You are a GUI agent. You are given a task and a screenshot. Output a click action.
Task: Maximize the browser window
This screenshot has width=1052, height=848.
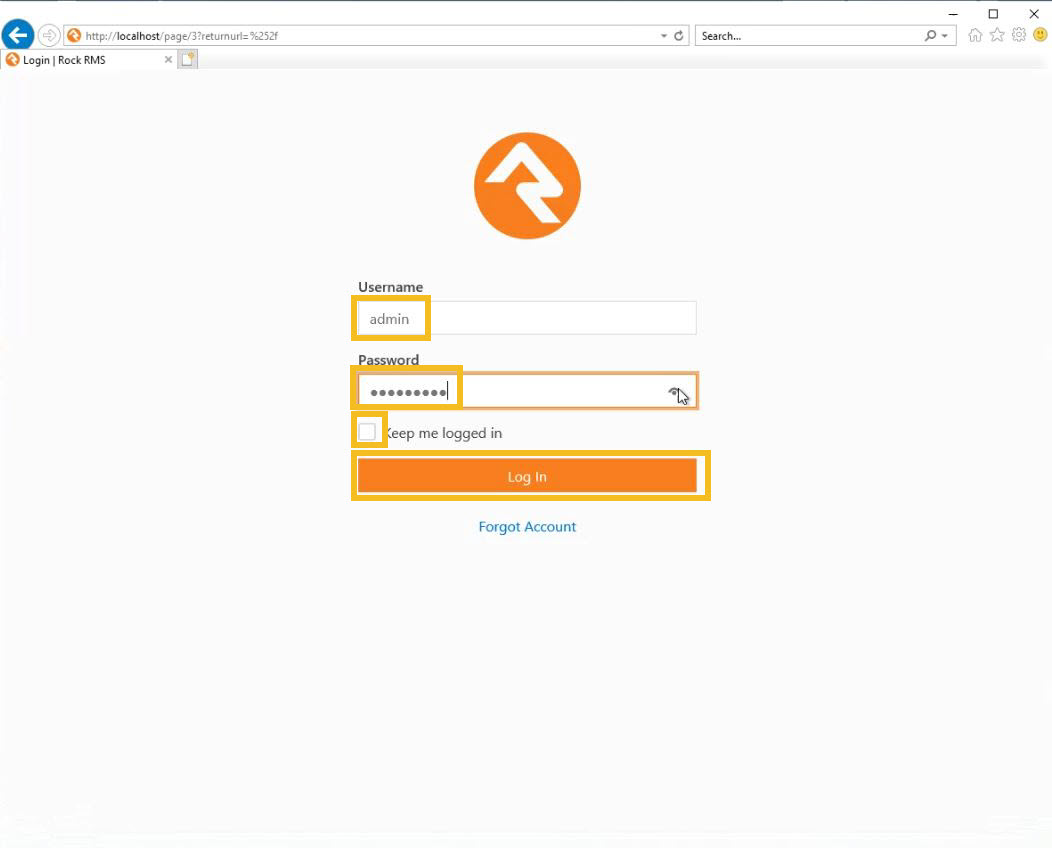coord(993,13)
